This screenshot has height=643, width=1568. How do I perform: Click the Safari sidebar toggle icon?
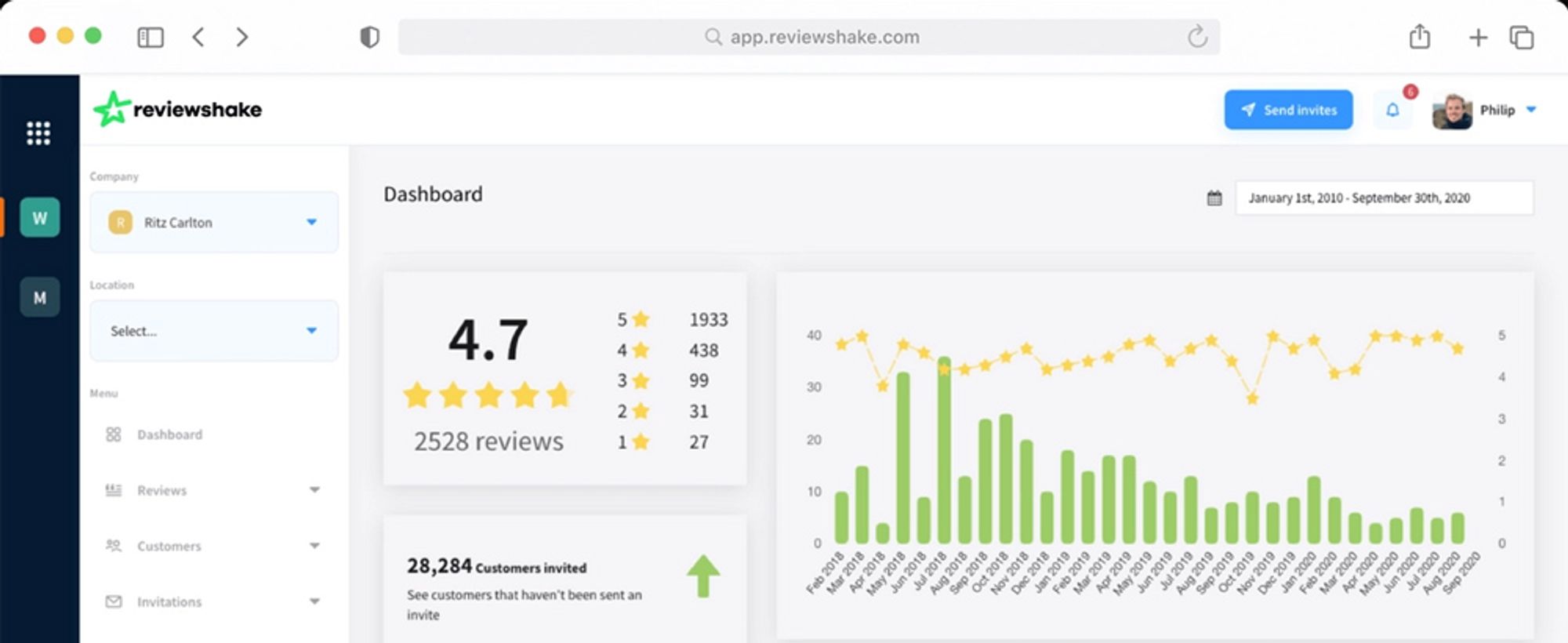coord(151,37)
